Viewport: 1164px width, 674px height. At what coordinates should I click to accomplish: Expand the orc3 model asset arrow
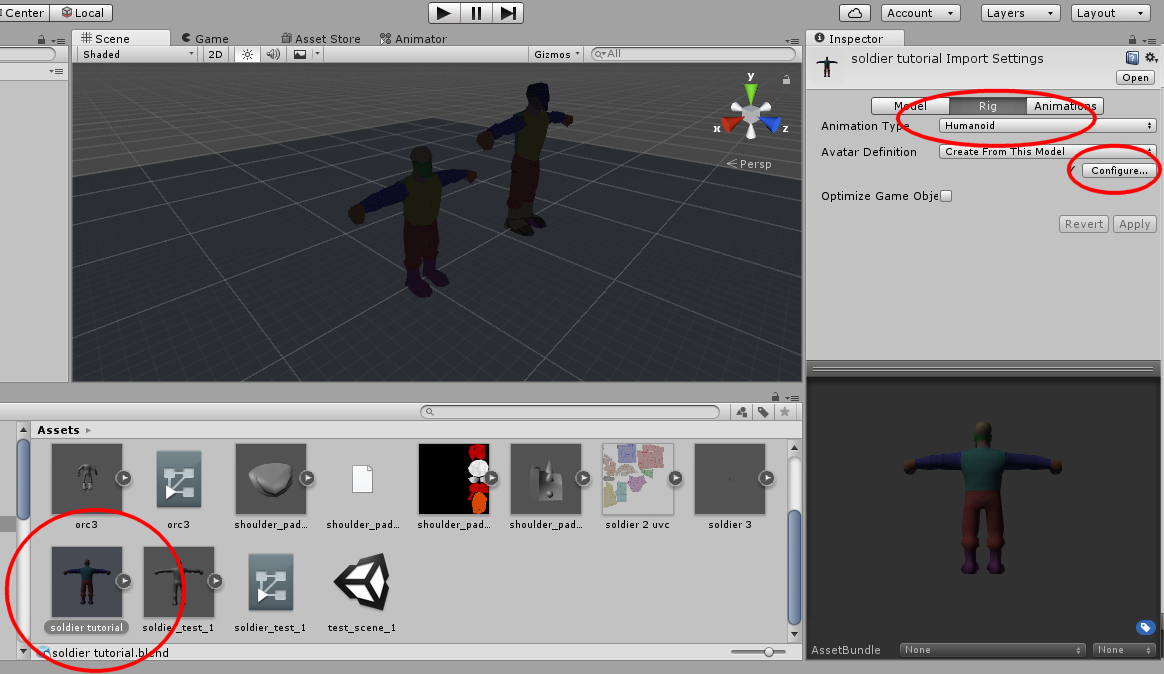124,479
